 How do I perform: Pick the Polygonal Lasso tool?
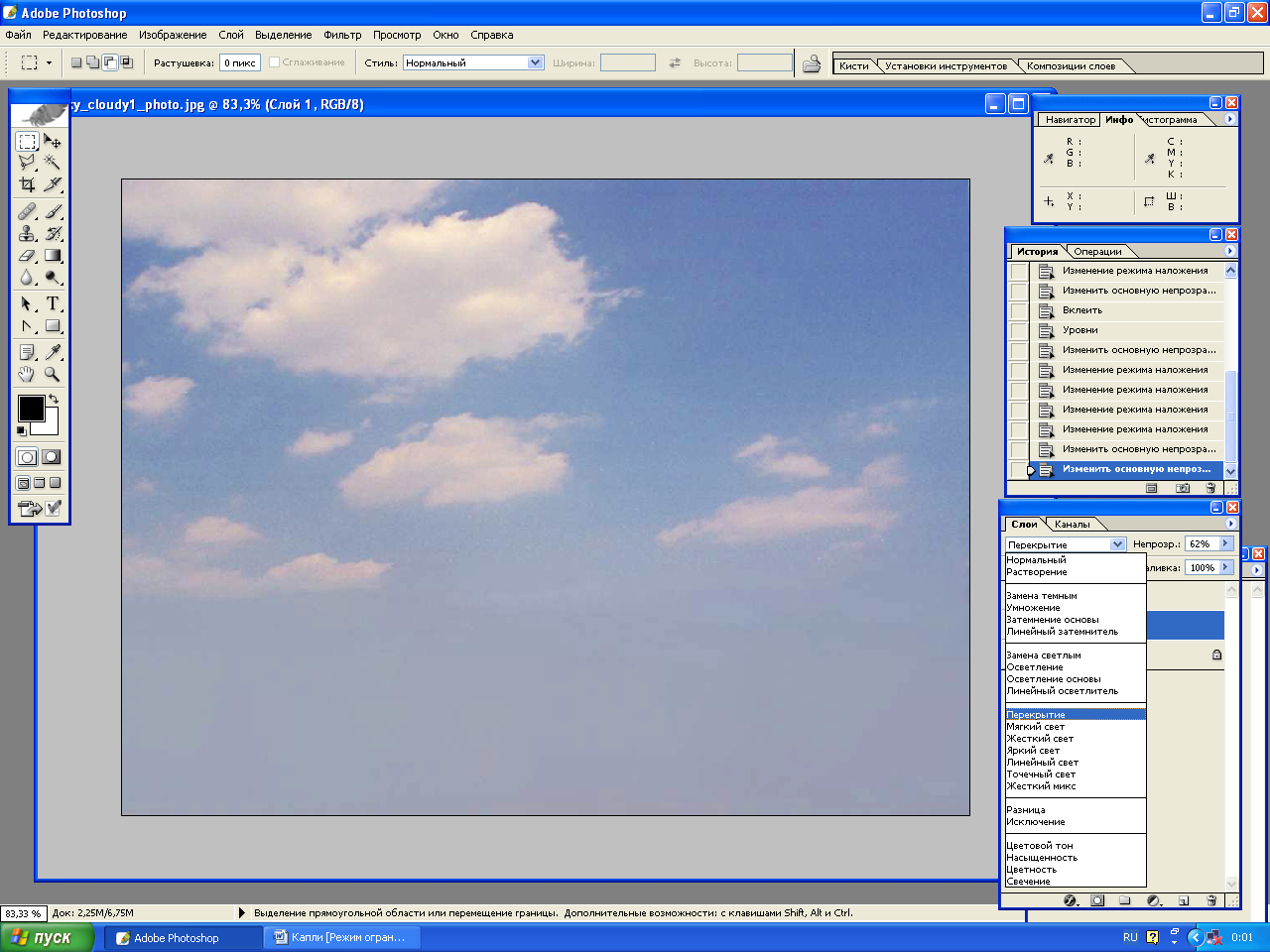(28, 163)
